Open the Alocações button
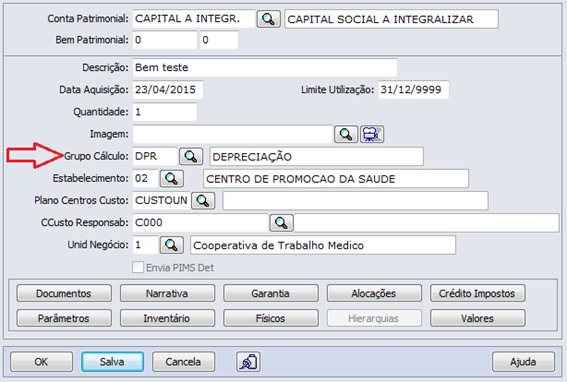This screenshot has width=567, height=382. tap(374, 293)
